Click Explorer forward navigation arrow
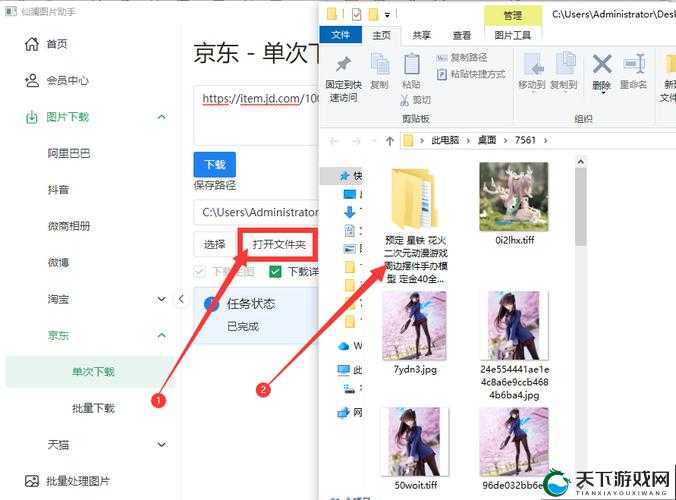676x500 pixels. [356, 141]
